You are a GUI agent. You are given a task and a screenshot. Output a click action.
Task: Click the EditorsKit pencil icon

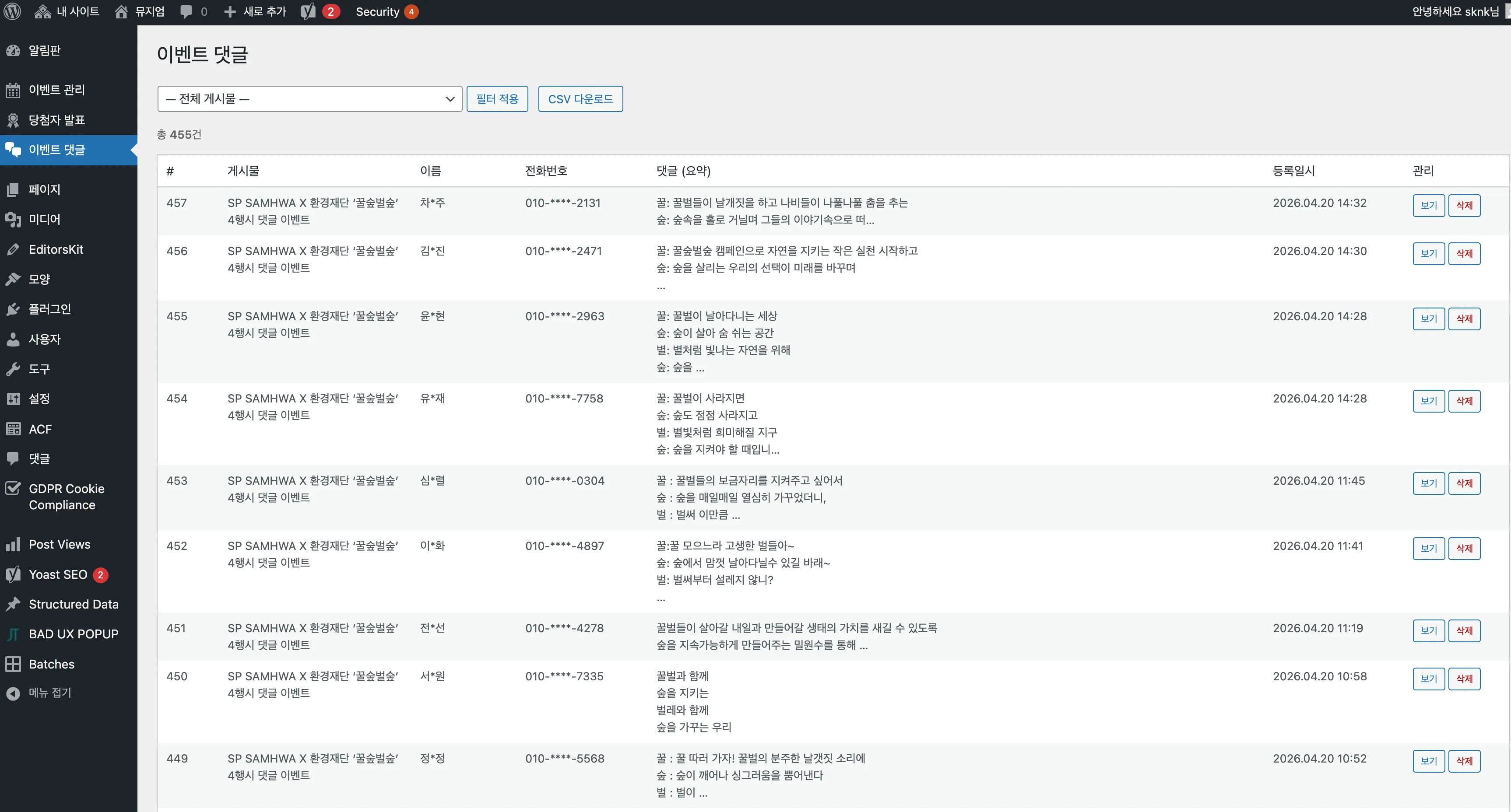pyautogui.click(x=13, y=249)
